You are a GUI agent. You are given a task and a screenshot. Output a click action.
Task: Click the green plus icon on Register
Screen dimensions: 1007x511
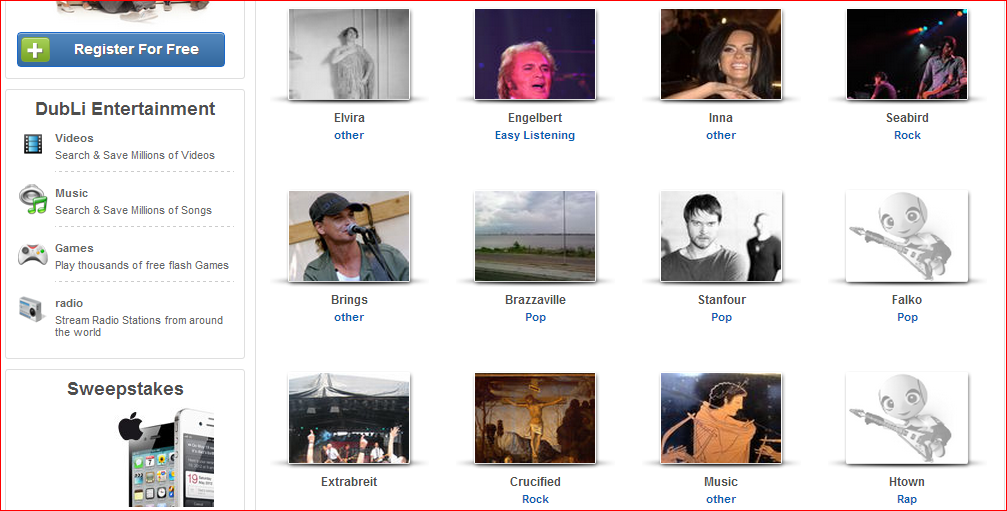35,49
